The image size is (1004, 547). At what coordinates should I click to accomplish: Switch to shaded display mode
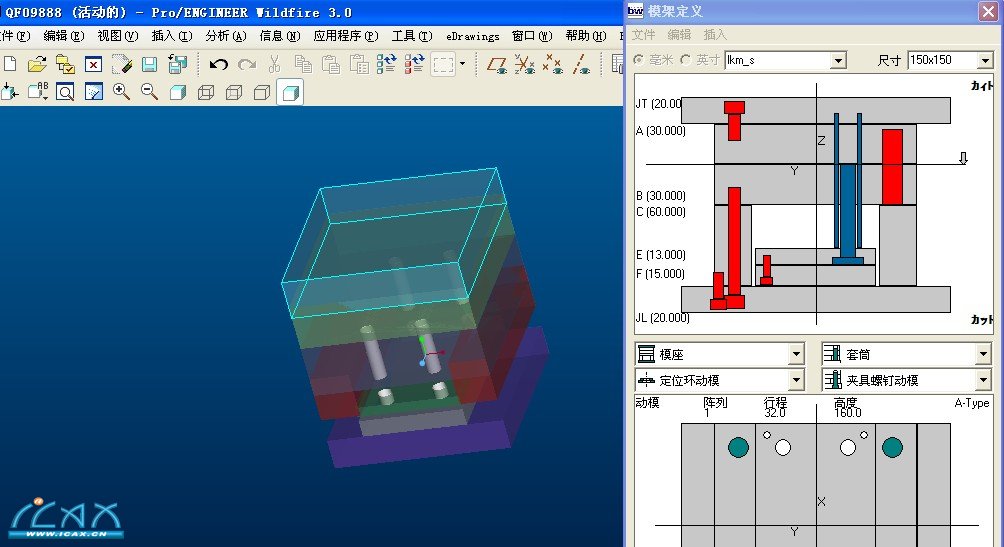290,93
